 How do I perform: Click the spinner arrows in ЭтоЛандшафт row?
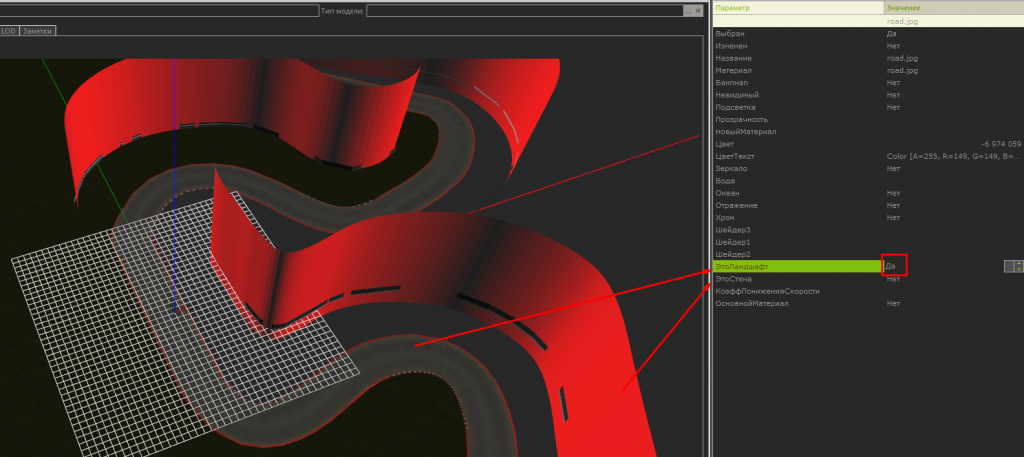1018,267
